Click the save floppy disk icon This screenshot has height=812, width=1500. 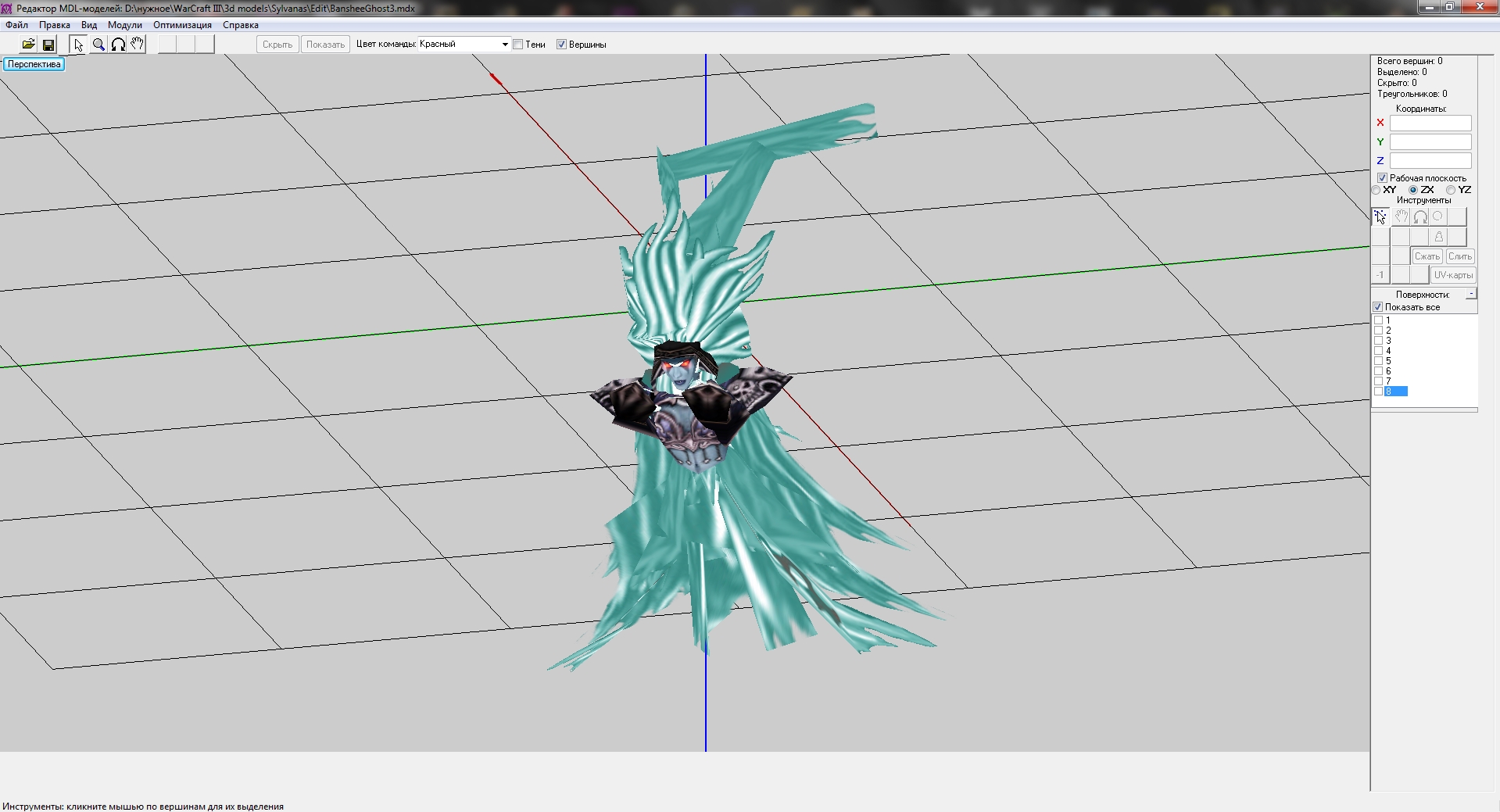coord(48,45)
